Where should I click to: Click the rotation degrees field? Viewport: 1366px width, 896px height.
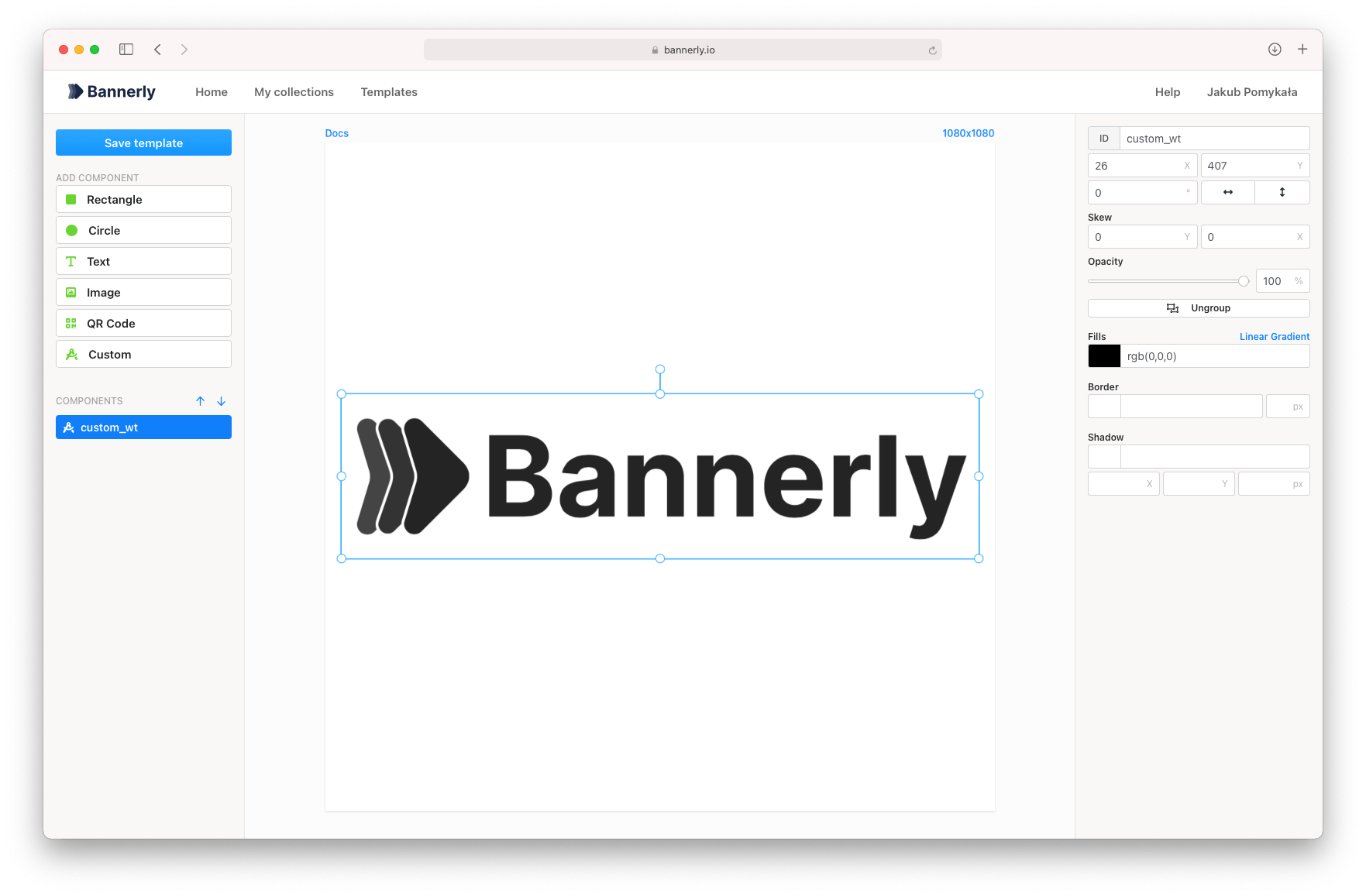click(x=1142, y=193)
